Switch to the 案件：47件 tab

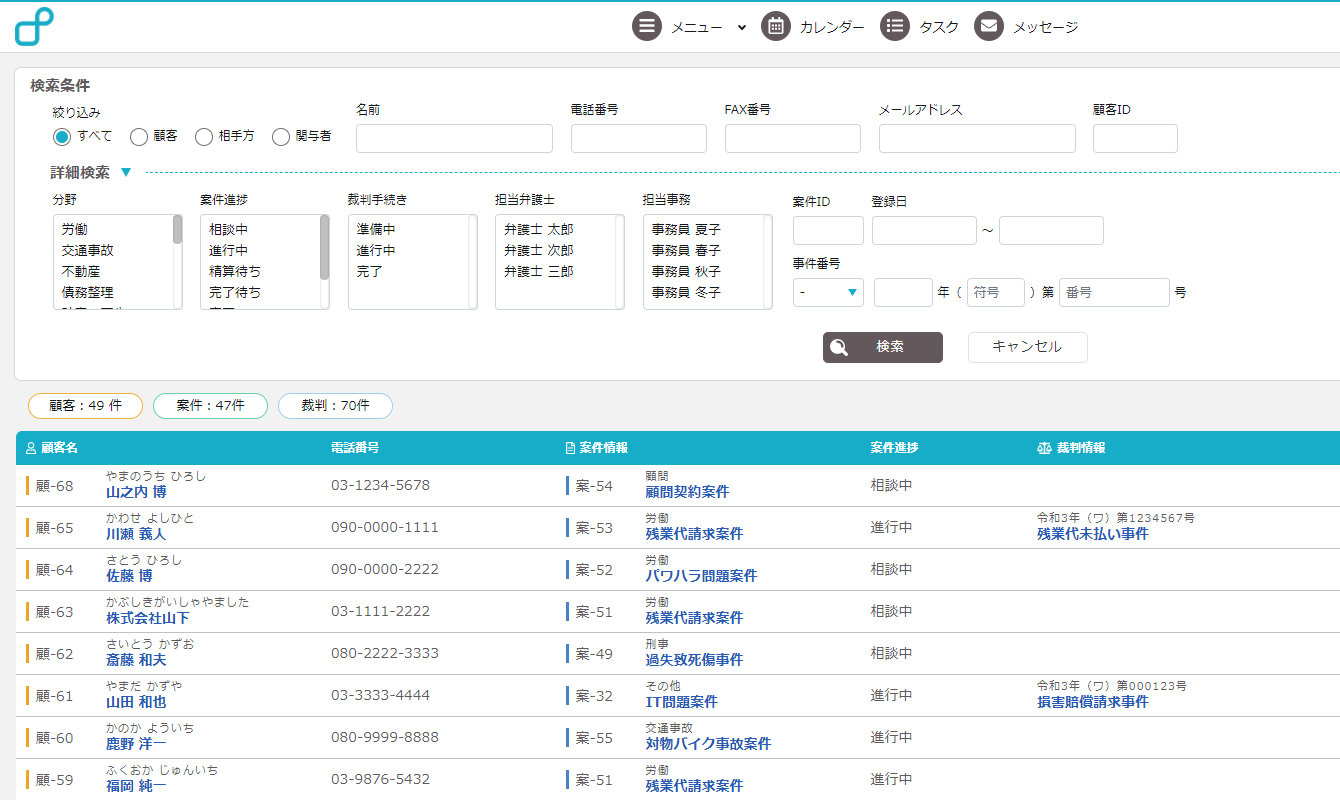tap(210, 405)
